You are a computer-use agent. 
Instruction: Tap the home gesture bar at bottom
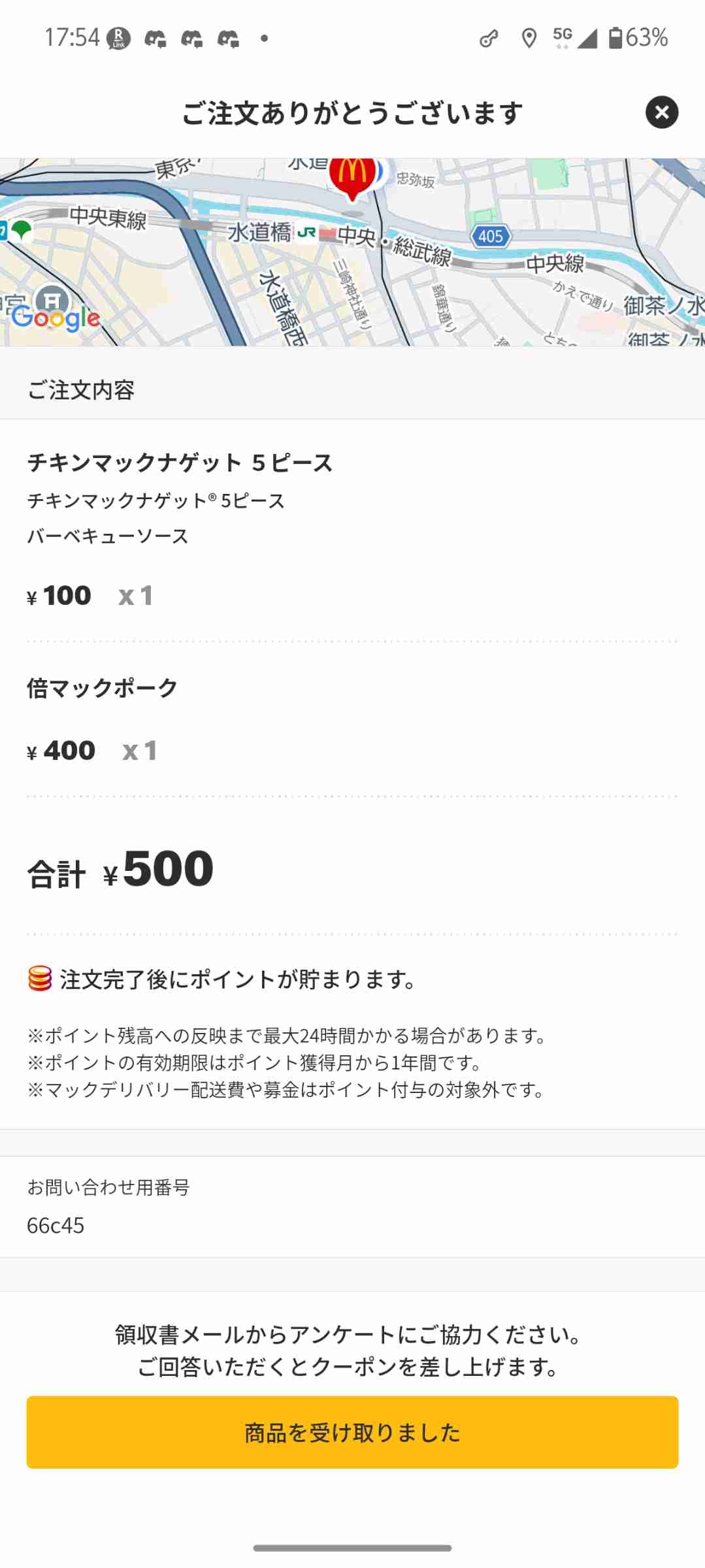coord(352,1548)
